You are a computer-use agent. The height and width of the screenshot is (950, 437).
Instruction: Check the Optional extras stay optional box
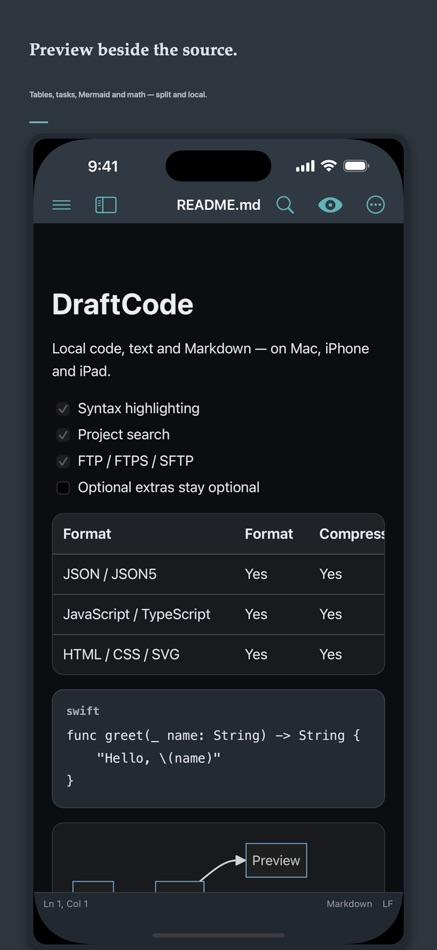[x=63, y=488]
